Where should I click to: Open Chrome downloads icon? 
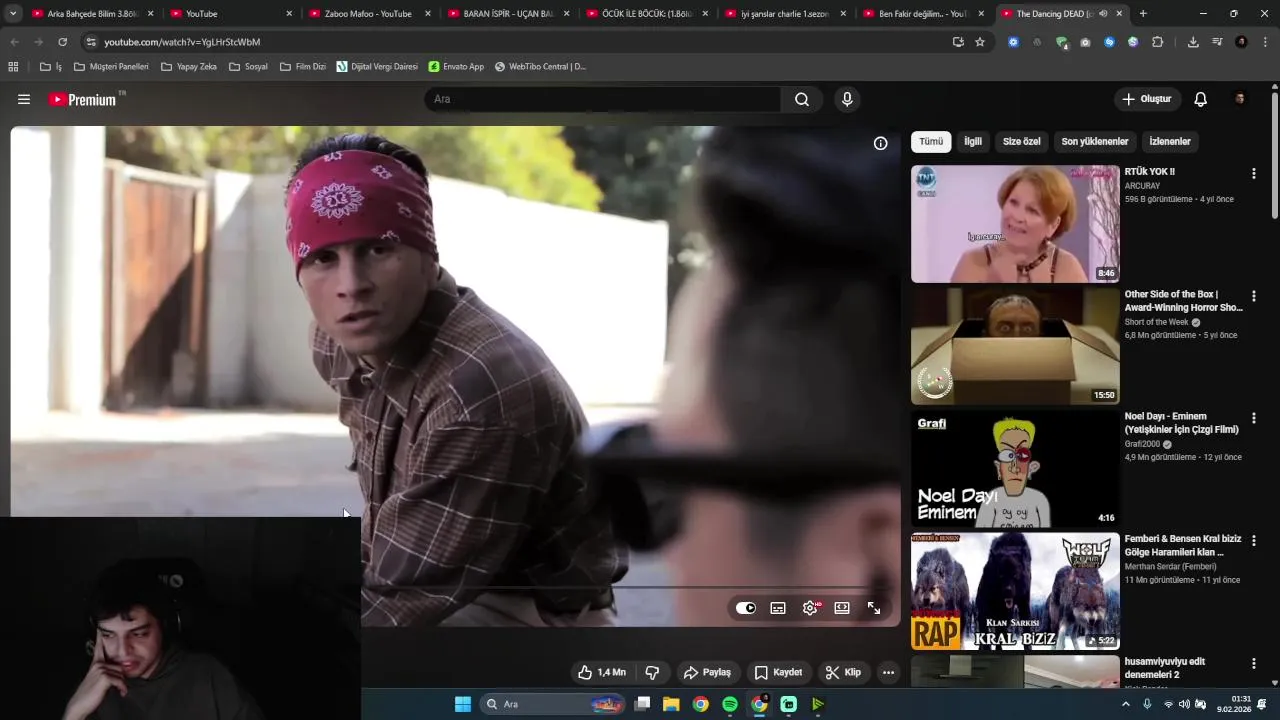[x=1193, y=42]
